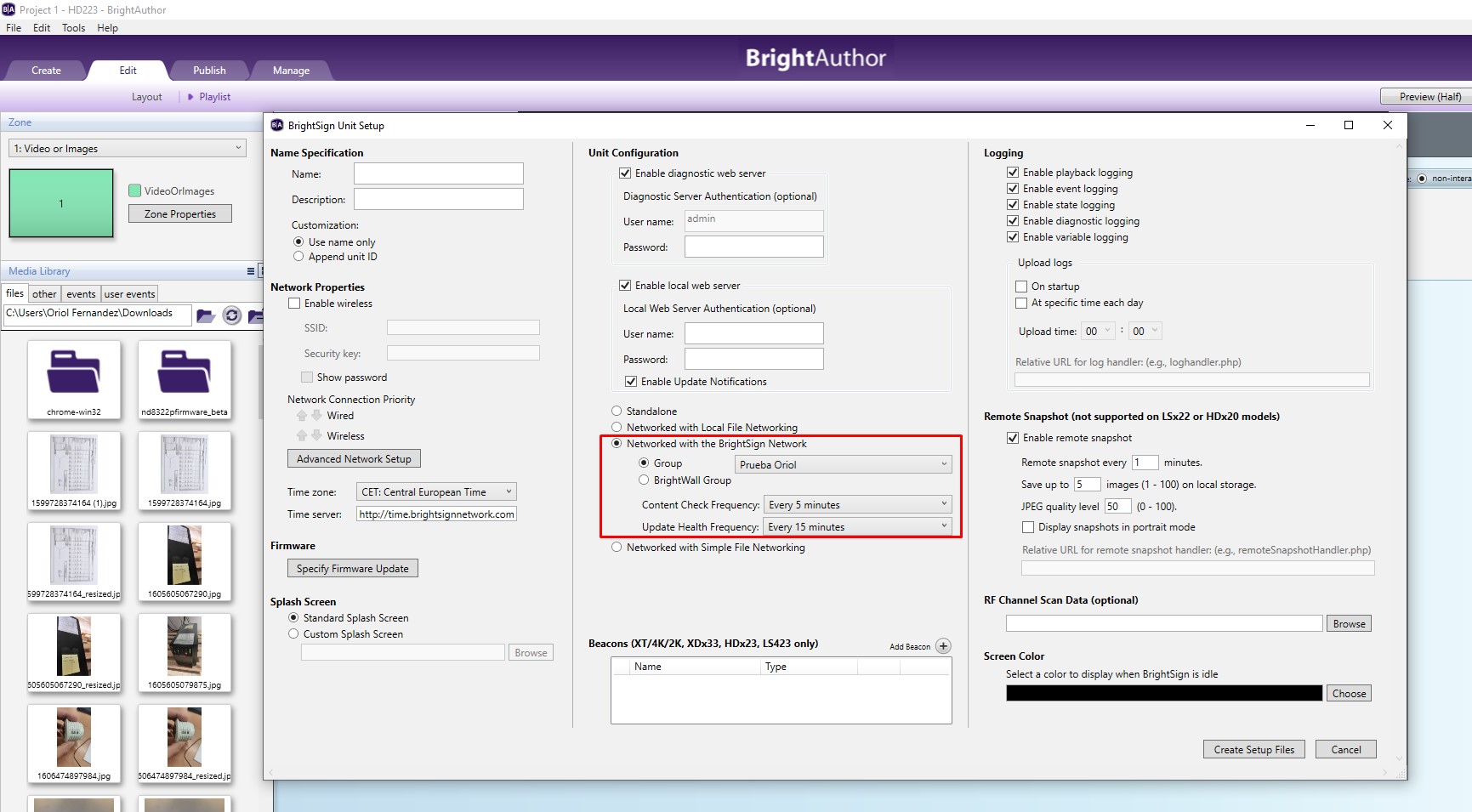Screen dimensions: 1472x812
Task: Click the browse folder icon in Media Library
Action: (205, 315)
